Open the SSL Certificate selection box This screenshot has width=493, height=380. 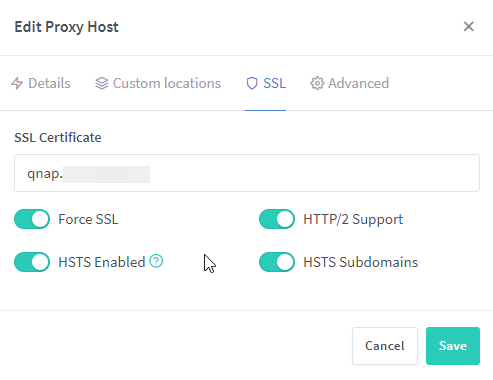tap(247, 173)
